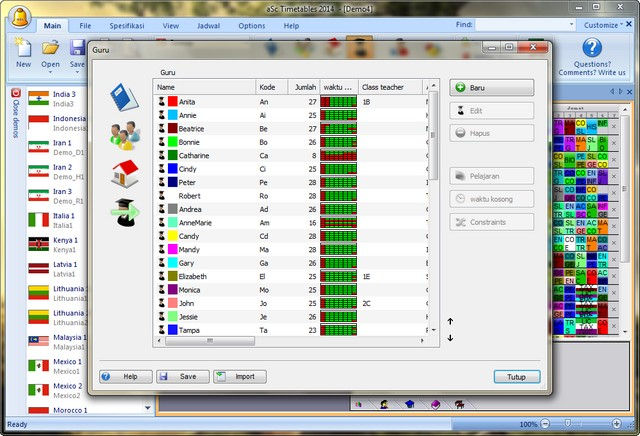Click yellow color swatch for Candy
The height and width of the screenshot is (436, 640).
coord(173,236)
